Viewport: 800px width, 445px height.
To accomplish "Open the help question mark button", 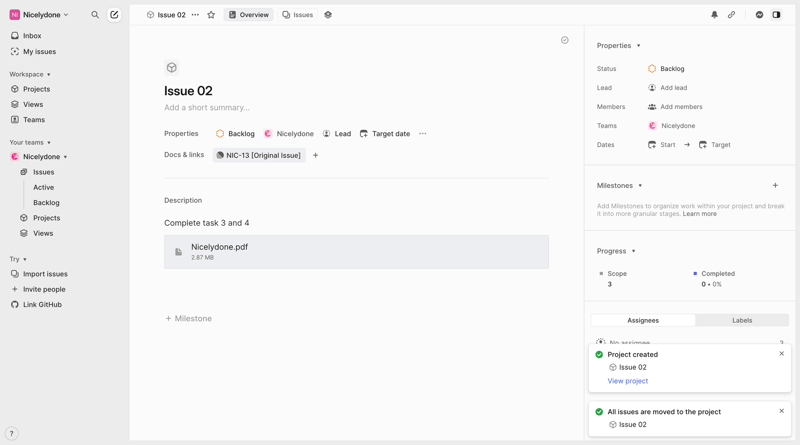I will (11, 433).
